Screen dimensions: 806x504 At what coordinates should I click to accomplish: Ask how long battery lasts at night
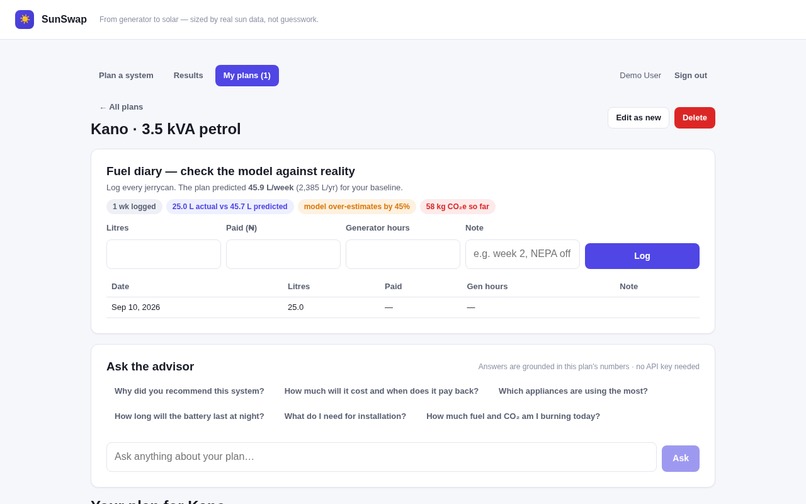pyautogui.click(x=189, y=417)
